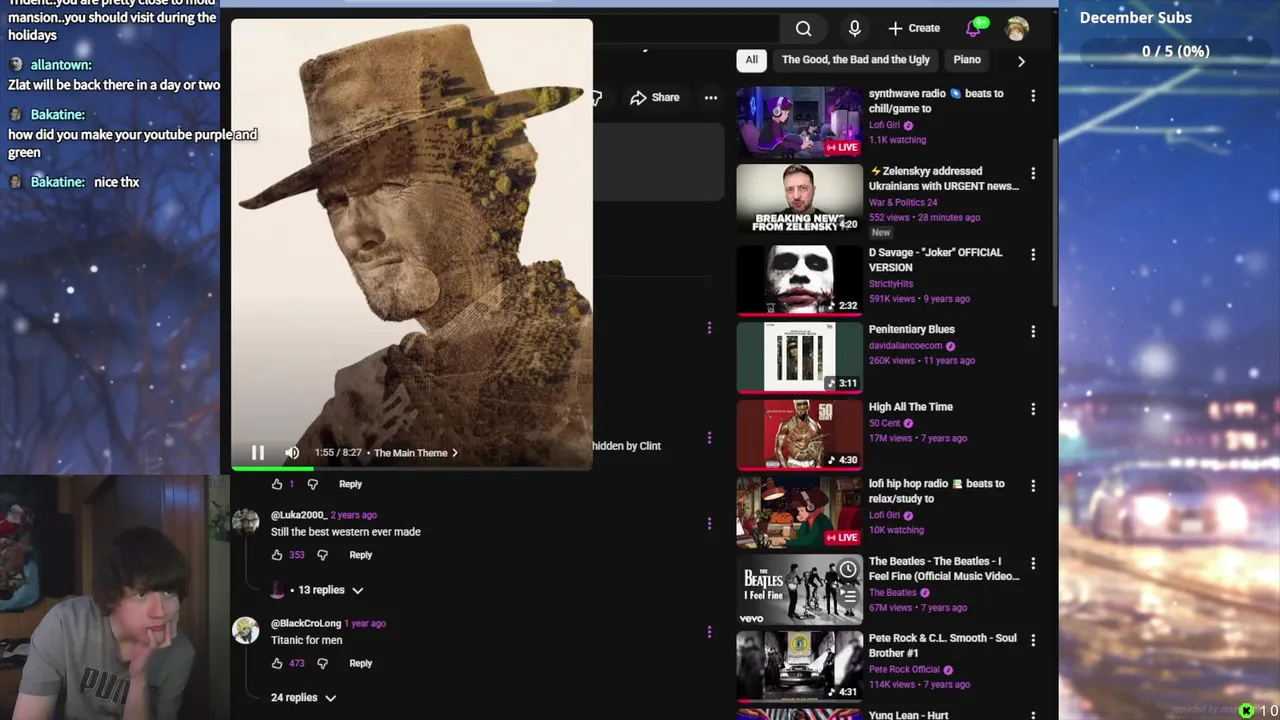Open options for High All The Time
This screenshot has width=1280, height=720.
pos(1033,409)
